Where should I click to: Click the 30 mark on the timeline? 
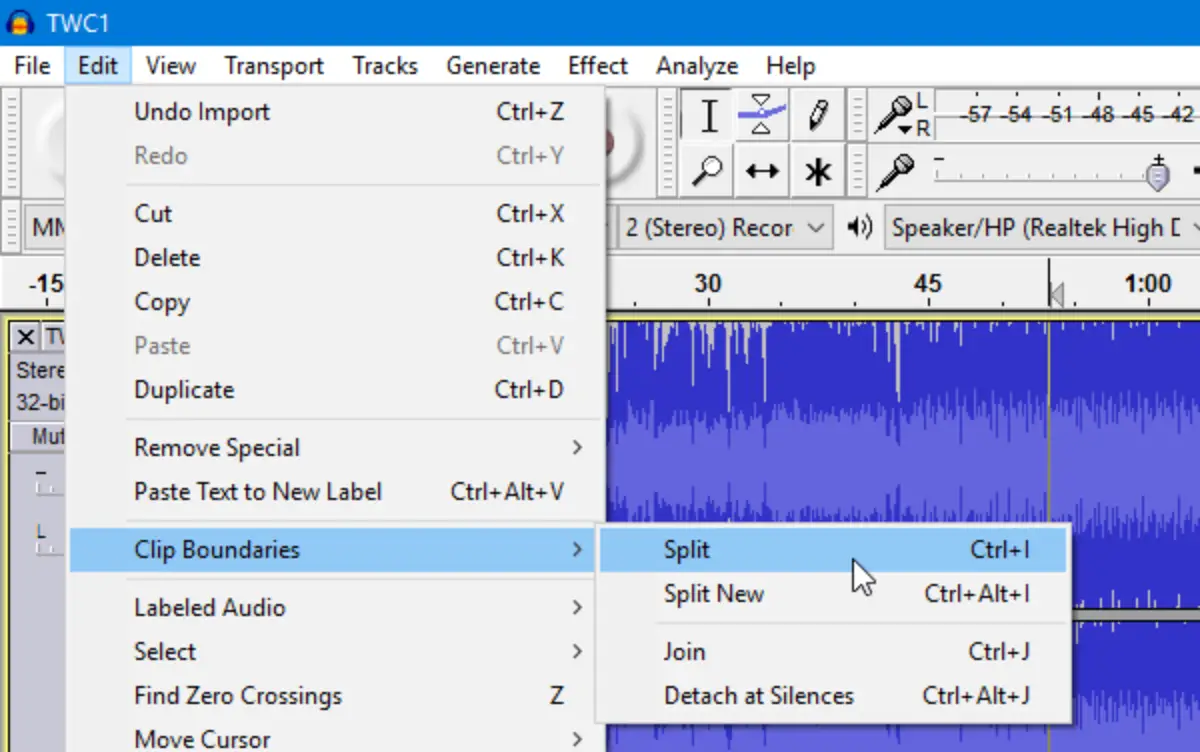tap(708, 283)
